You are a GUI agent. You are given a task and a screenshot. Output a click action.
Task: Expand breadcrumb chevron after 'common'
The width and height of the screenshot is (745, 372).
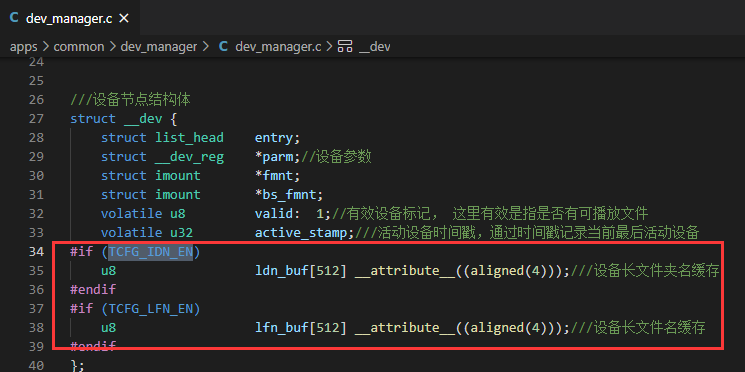pyautogui.click(x=112, y=47)
